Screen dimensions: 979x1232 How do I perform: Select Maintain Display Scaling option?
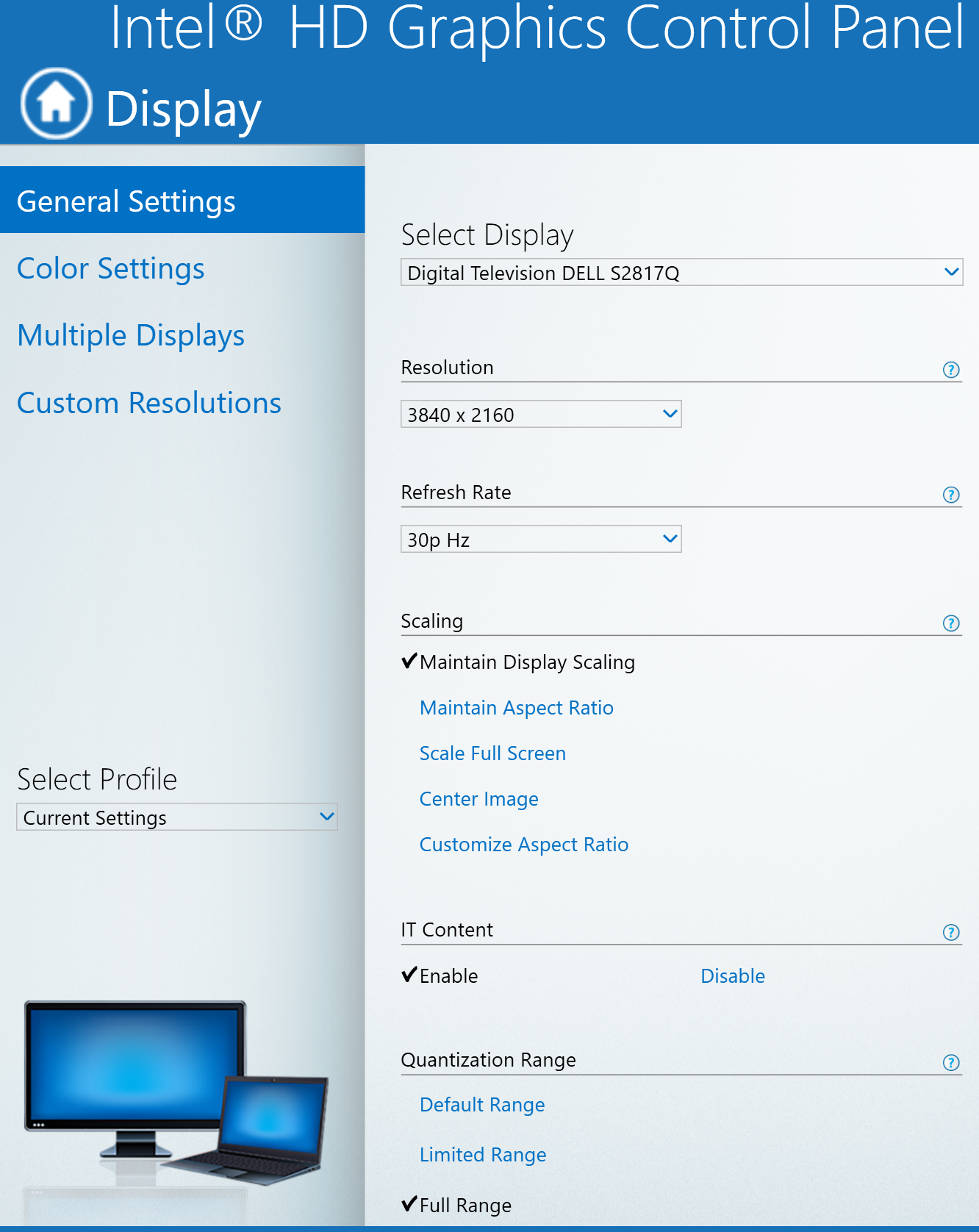(519, 662)
